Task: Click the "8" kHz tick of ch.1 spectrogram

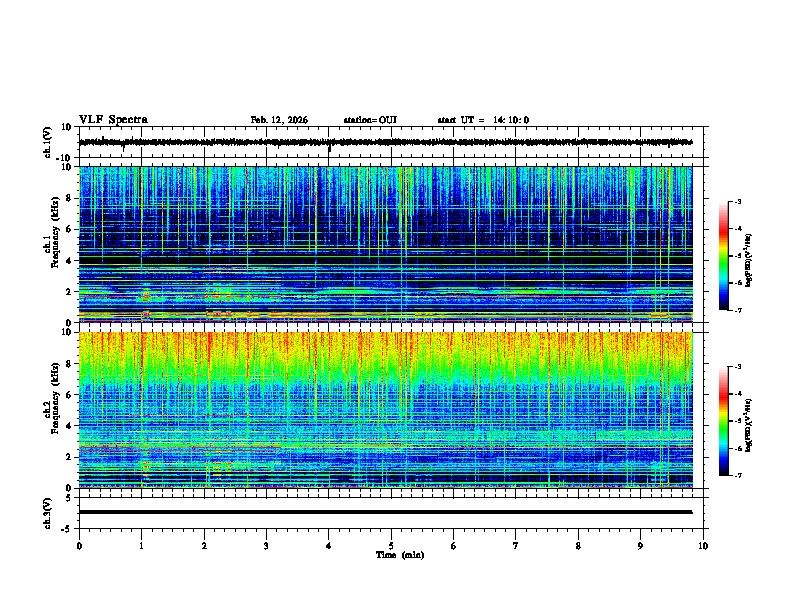Action: [69, 198]
